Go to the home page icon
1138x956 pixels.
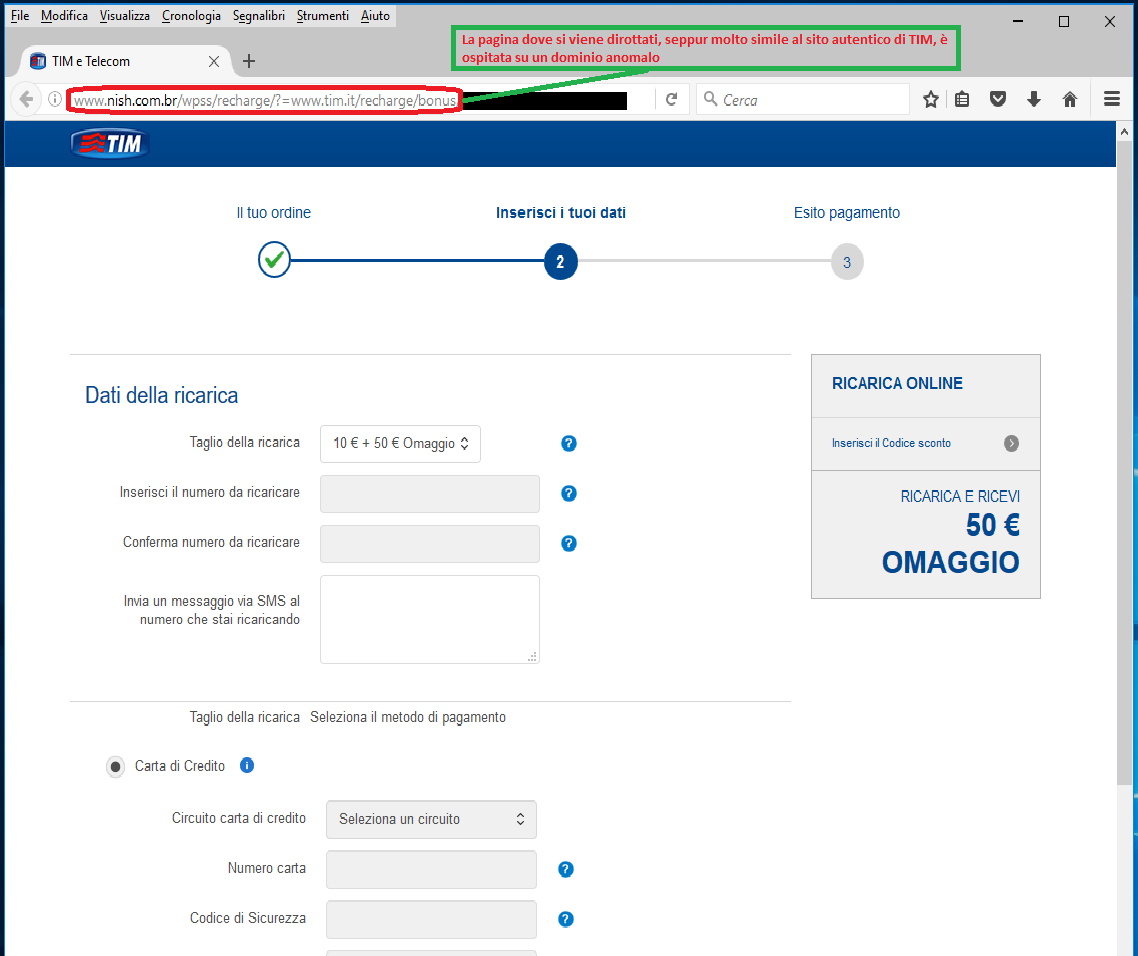[1070, 99]
